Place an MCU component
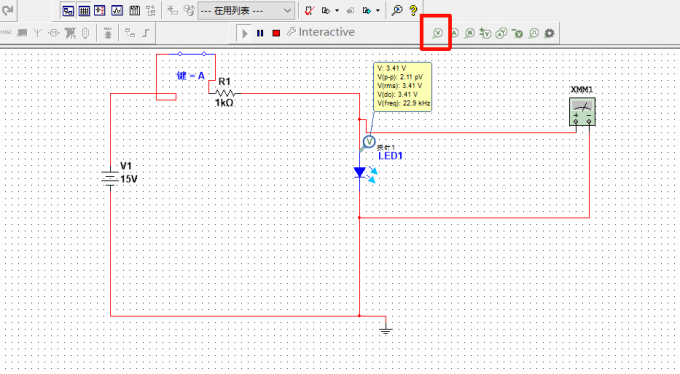Image resolution: width=680 pixels, height=374 pixels. click(108, 33)
